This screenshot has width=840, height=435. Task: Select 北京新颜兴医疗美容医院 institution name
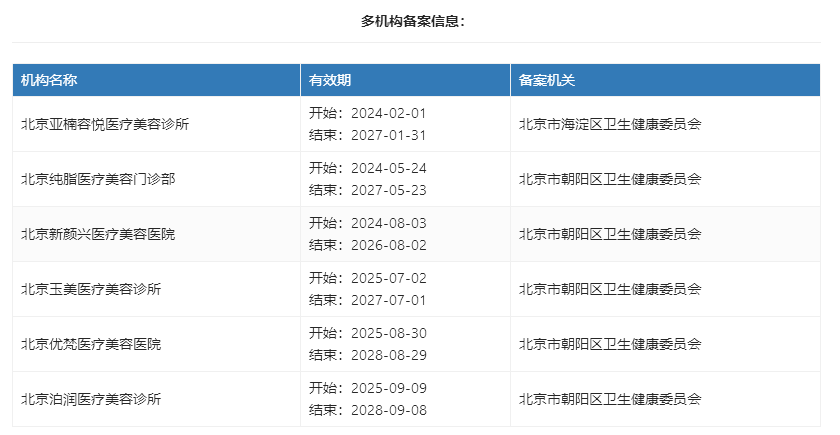[98, 234]
